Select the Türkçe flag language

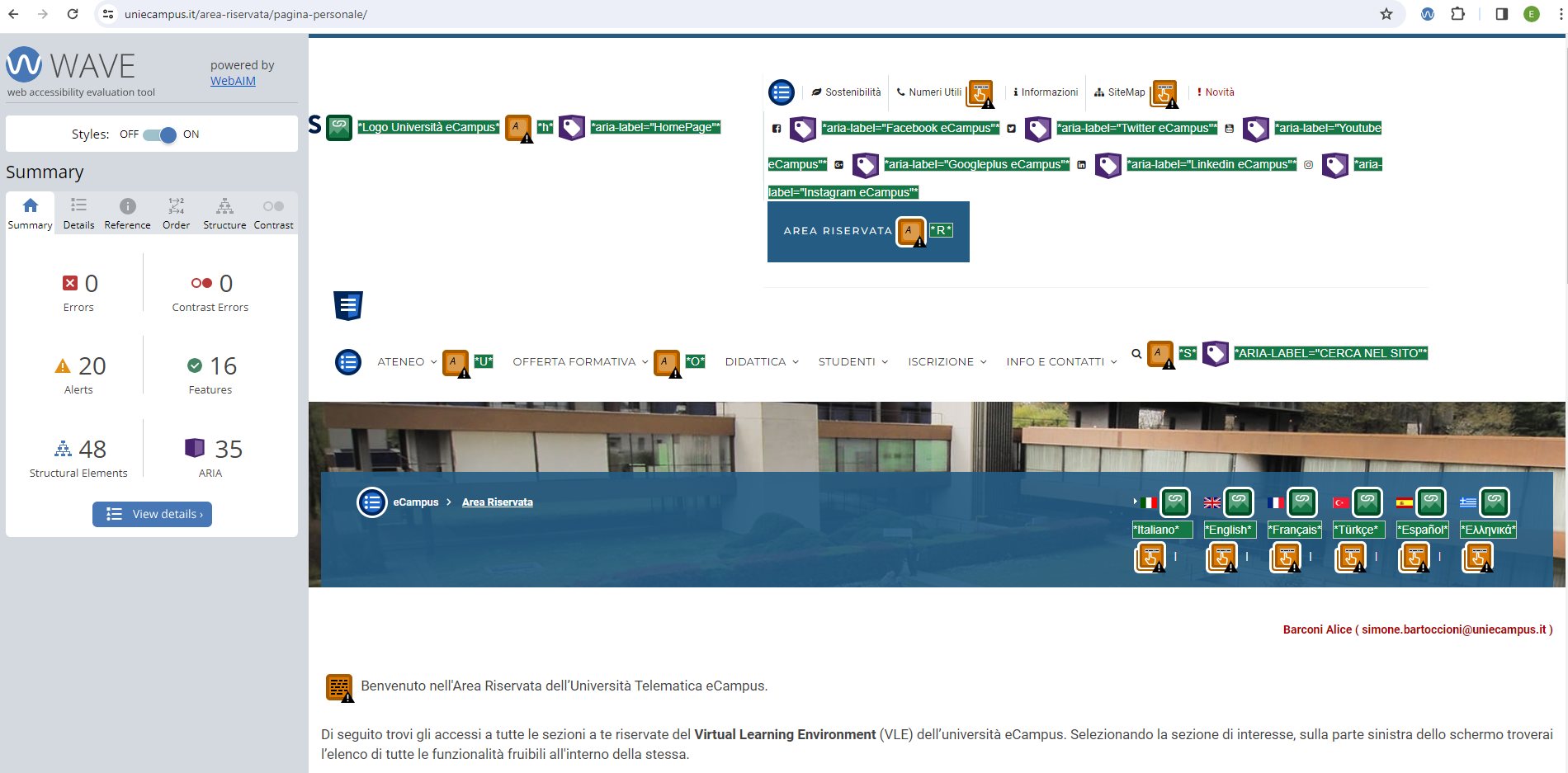point(1341,502)
